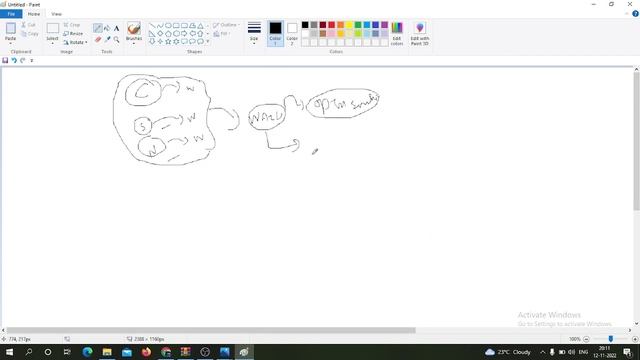Viewport: 640px width, 360px height.
Task: Expand the Shapes gallery more arrow
Action: click(208, 41)
